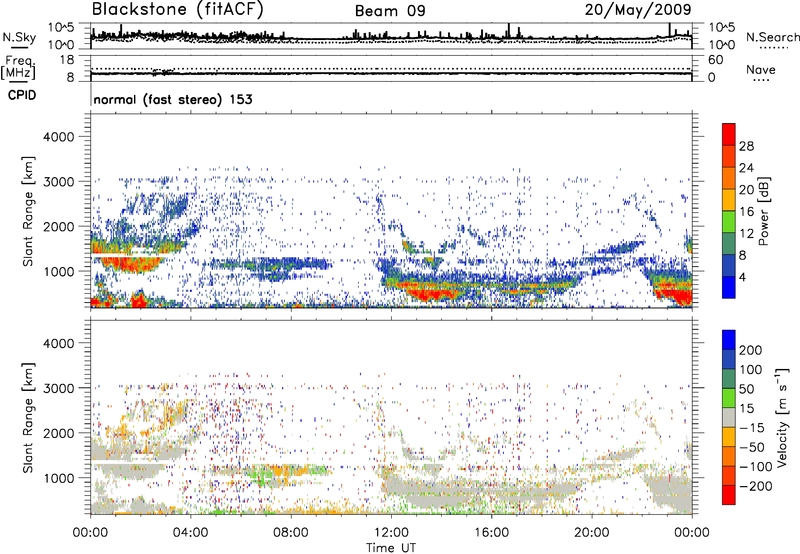The width and height of the screenshot is (800, 554).
Task: Click 'normal (fast stereo) 153' text
Action: pyautogui.click(x=173, y=100)
